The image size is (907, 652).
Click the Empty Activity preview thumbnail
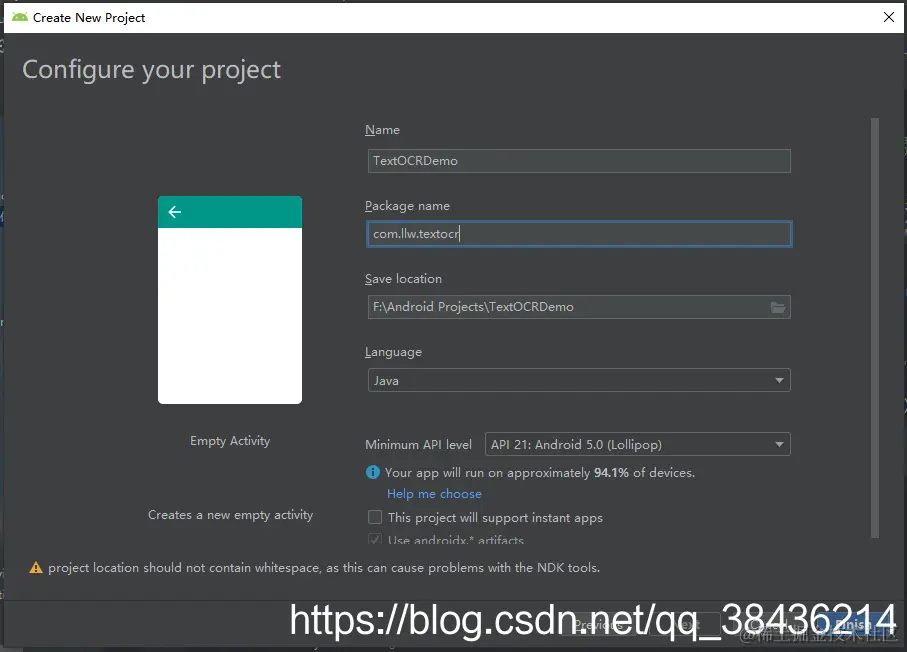coord(230,300)
